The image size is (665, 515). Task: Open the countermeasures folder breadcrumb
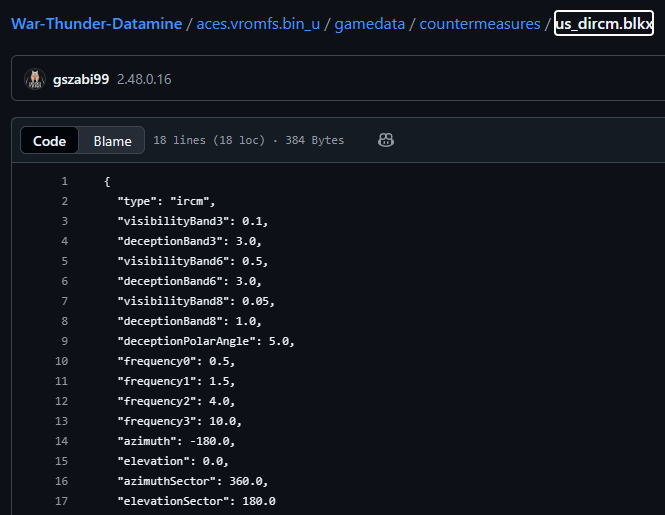[x=480, y=24]
